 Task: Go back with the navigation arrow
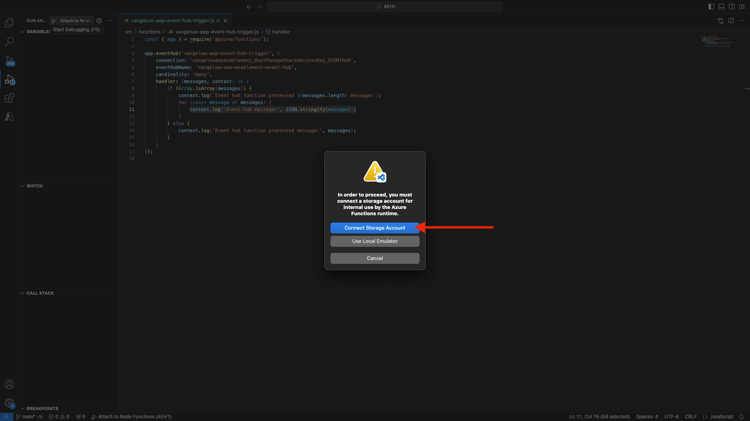[249, 7]
